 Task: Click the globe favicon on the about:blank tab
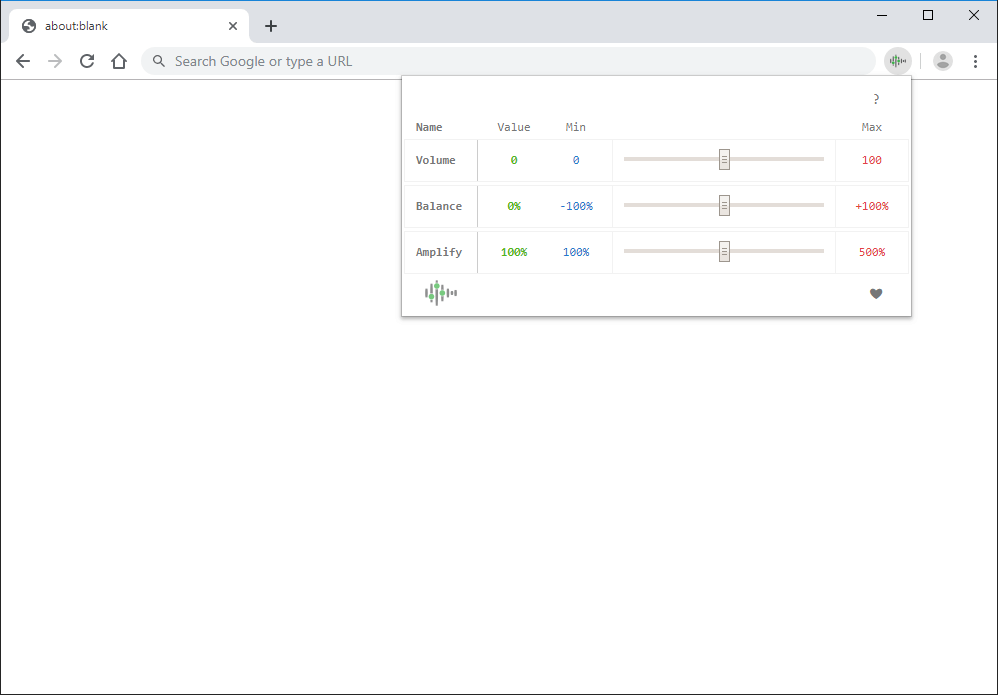tap(29, 26)
